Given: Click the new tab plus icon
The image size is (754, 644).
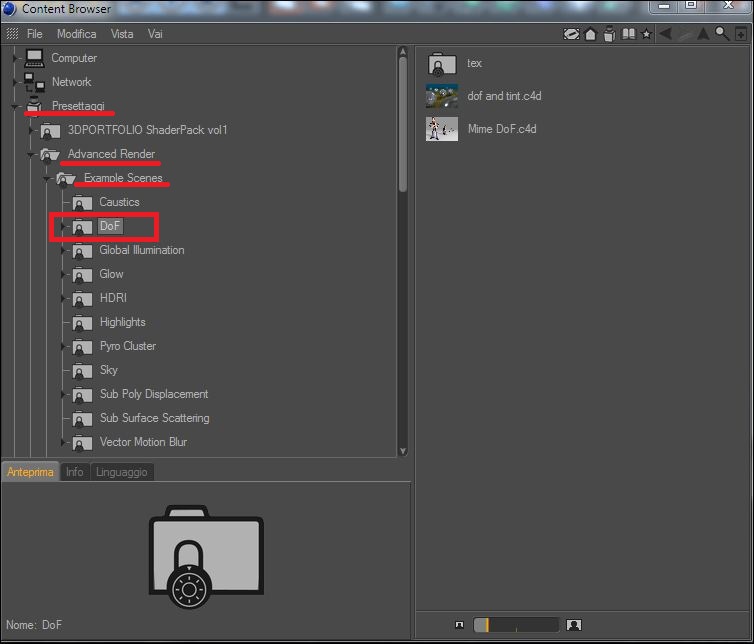Looking at the screenshot, I should pos(741,34).
